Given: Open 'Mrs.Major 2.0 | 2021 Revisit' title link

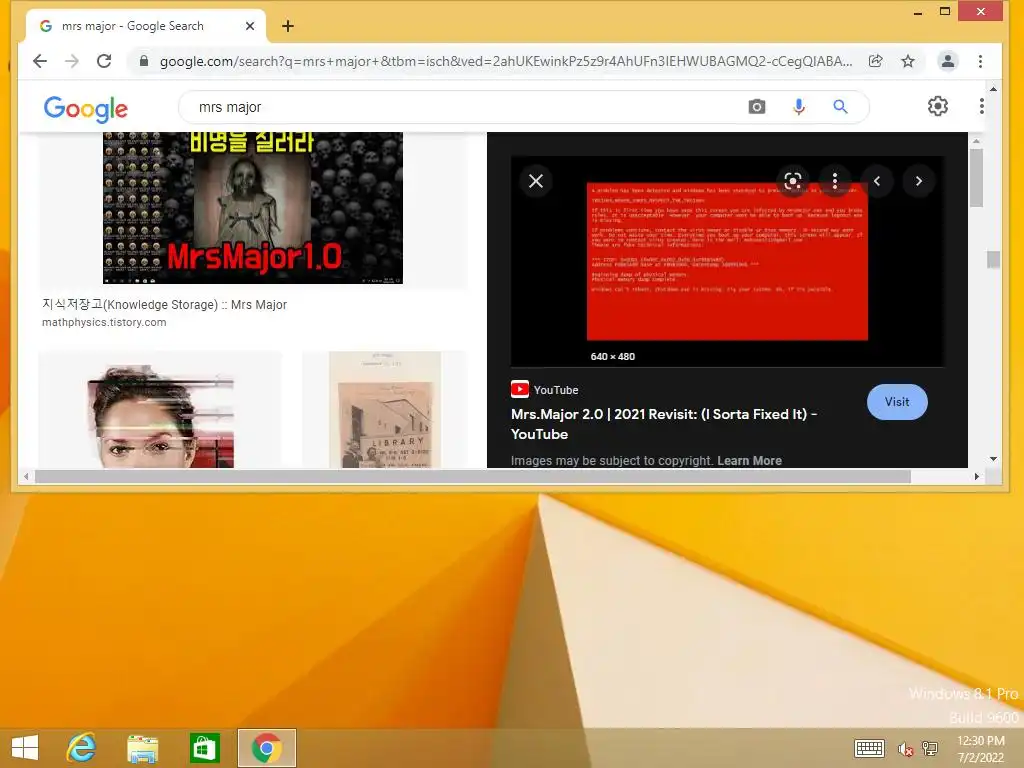Looking at the screenshot, I should [x=664, y=424].
